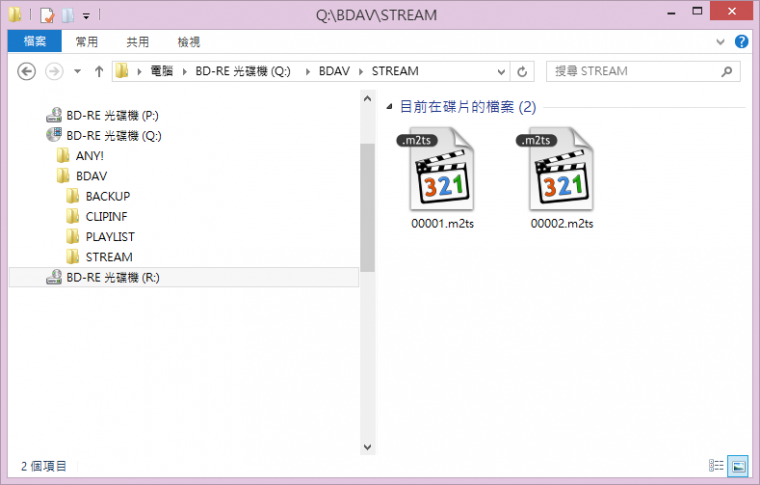760x485 pixels.
Task: Go forward with the Forward arrow button
Action: pos(54,72)
